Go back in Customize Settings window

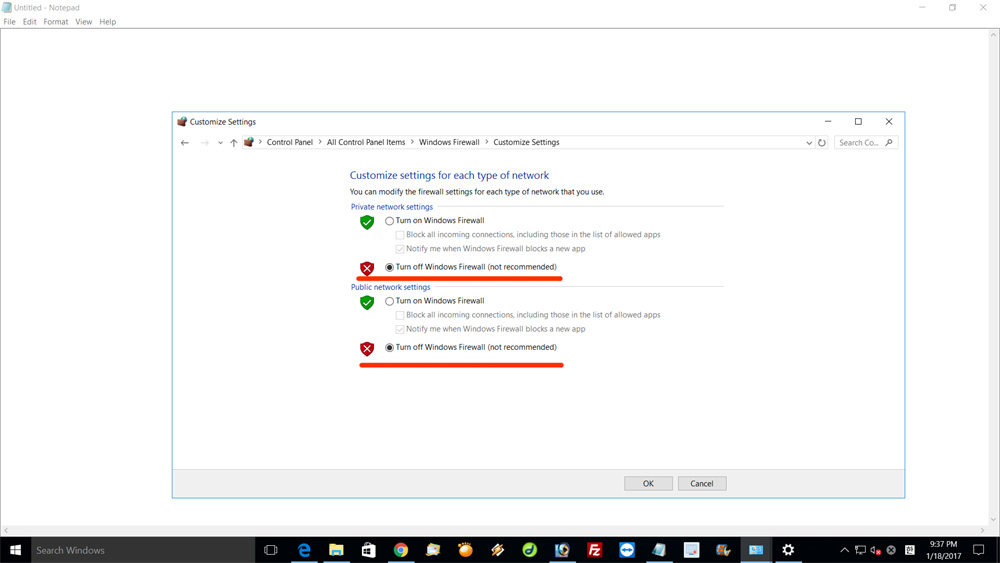coord(185,143)
